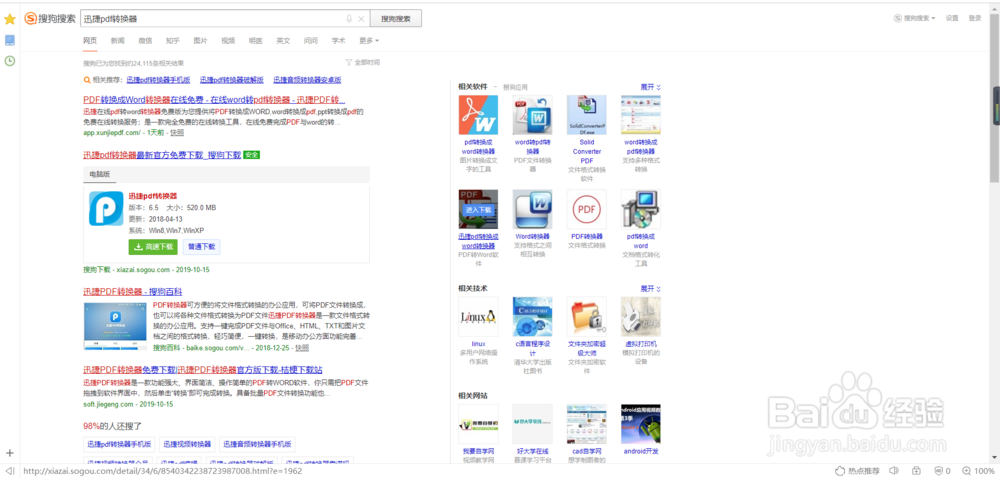Click related search 迅捷音频转换器手机版
This screenshot has height=478, width=1000.
click(257, 444)
